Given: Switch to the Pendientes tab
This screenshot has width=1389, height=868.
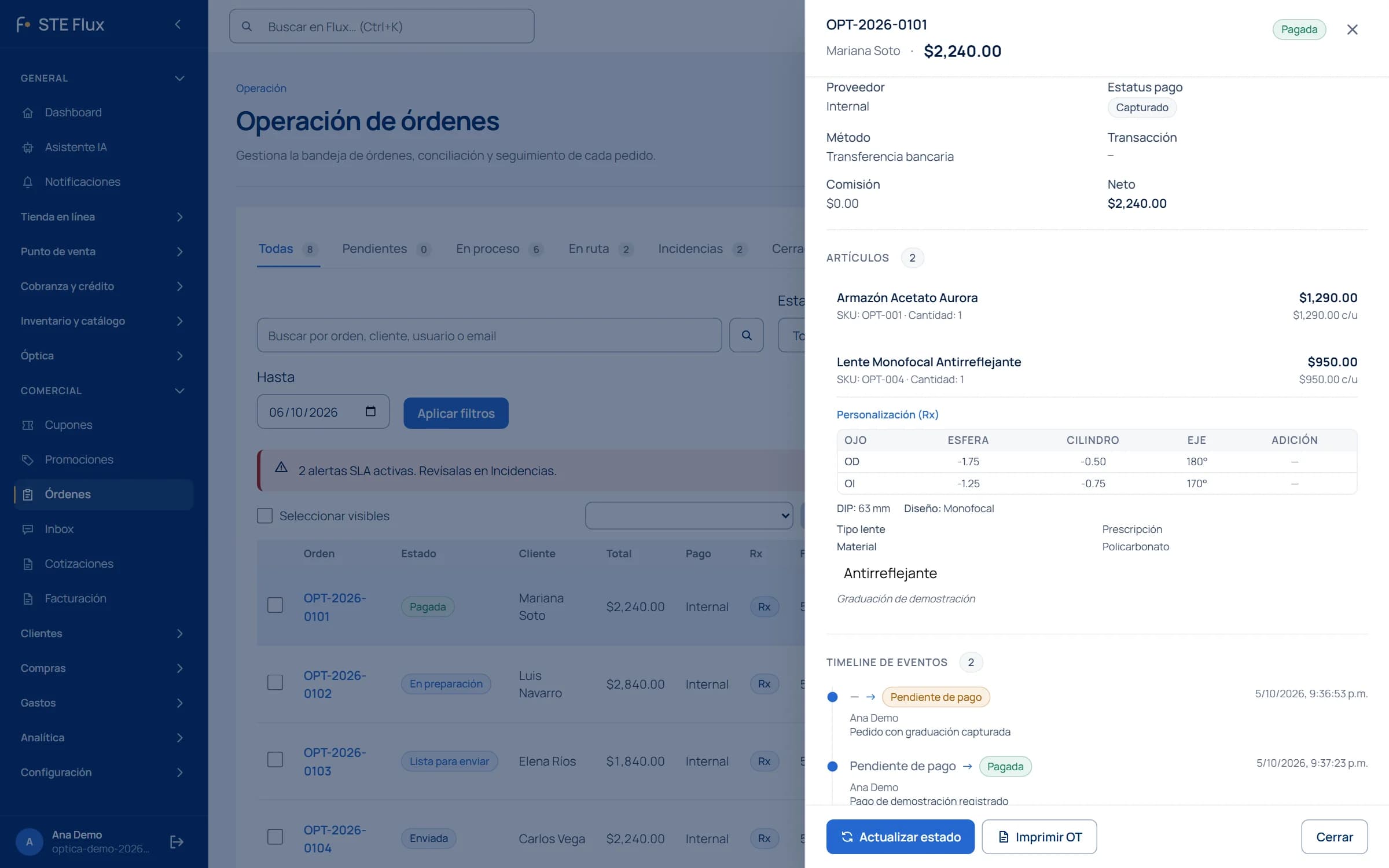Looking at the screenshot, I should click(386, 249).
